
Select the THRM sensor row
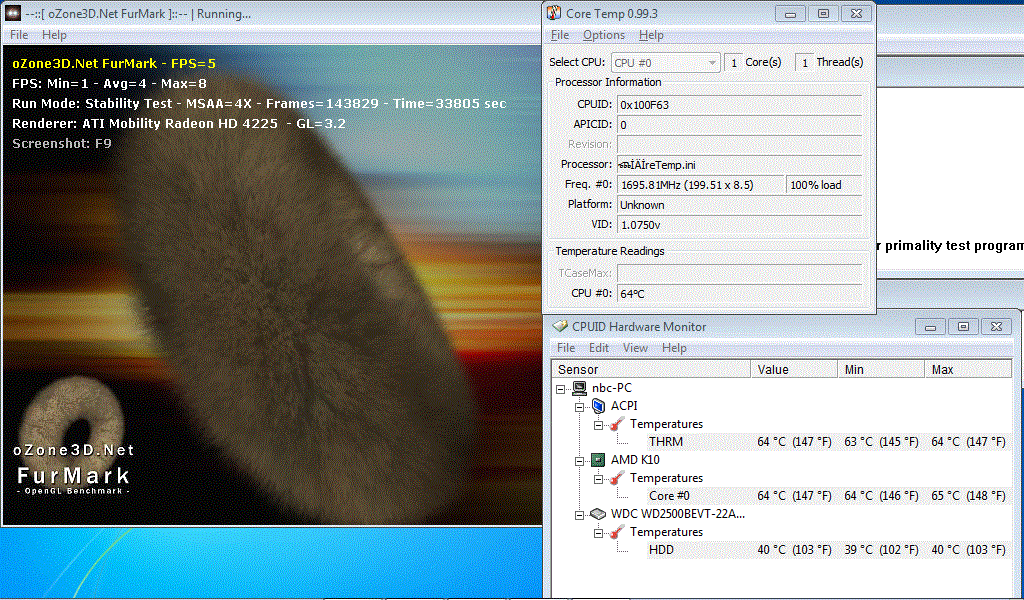(x=827, y=442)
